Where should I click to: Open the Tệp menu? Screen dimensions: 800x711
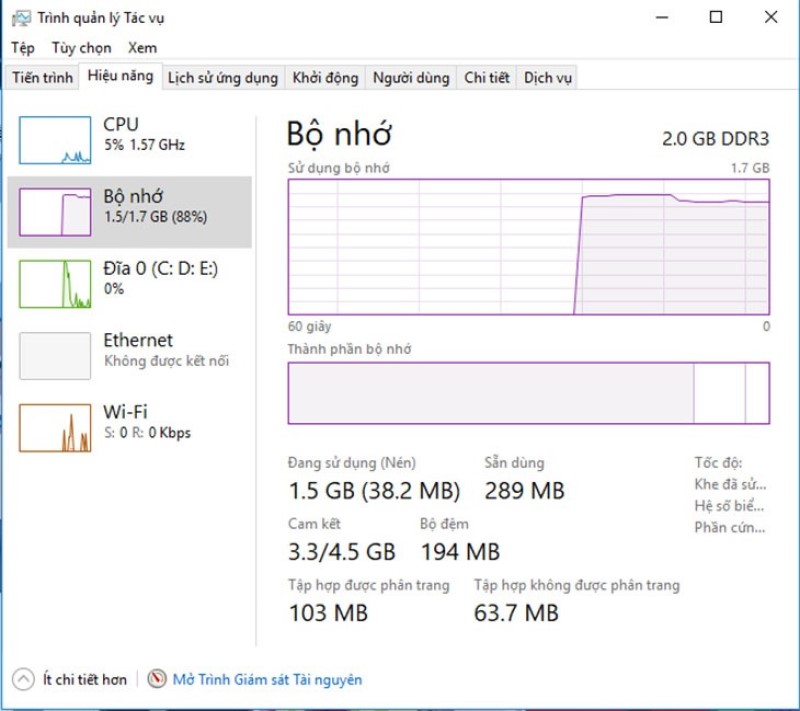tap(23, 48)
